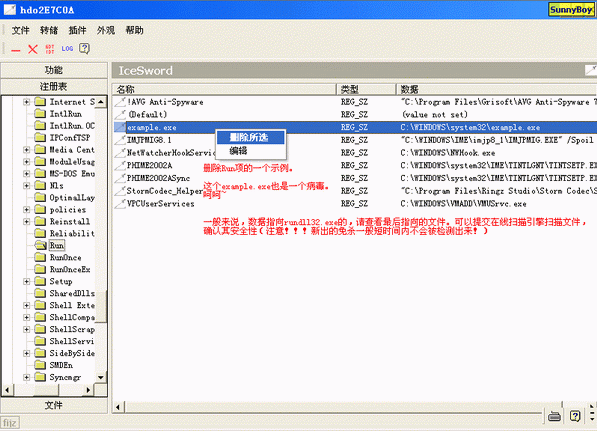Click the red X toolbar icon
Viewport: 597px width, 431px height.
(x=33, y=49)
